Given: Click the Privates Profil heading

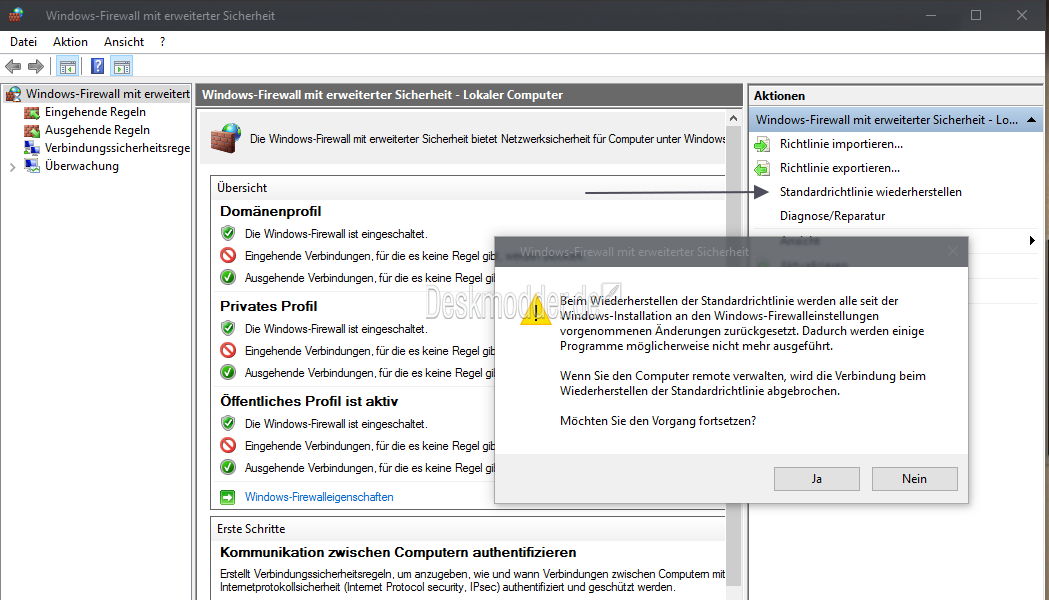Looking at the screenshot, I should click(268, 306).
